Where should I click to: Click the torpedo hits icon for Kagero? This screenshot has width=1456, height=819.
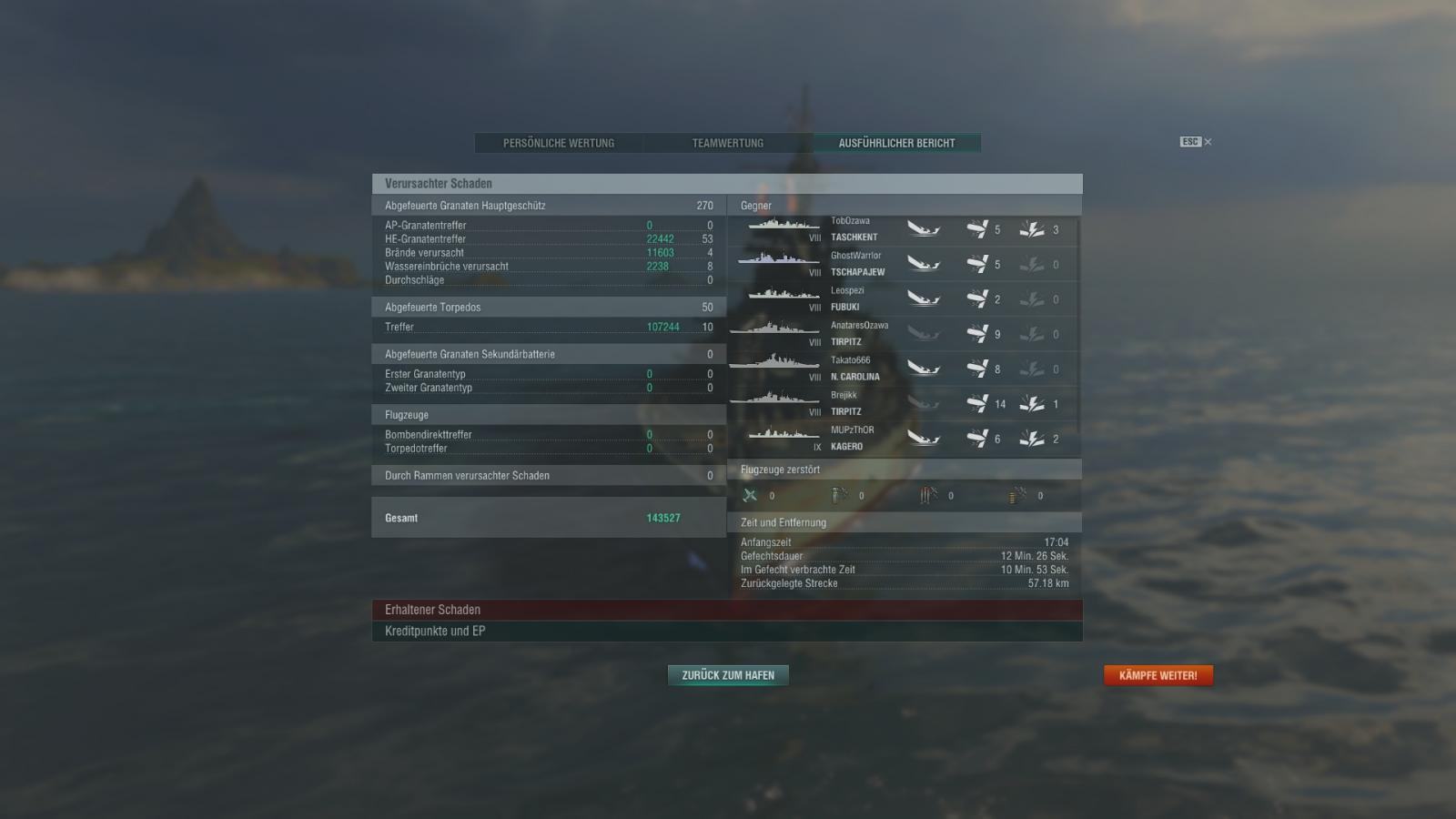[1031, 439]
